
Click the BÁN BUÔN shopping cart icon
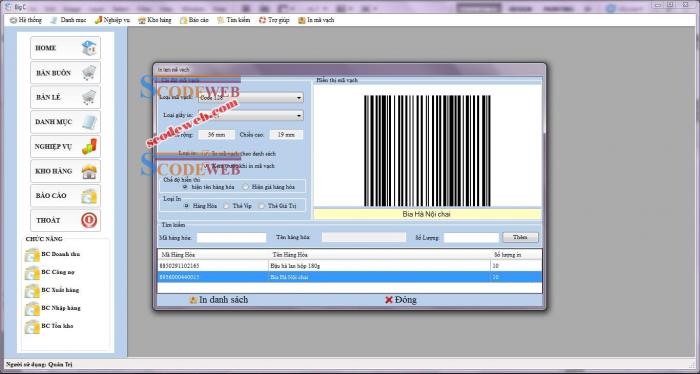pos(89,72)
